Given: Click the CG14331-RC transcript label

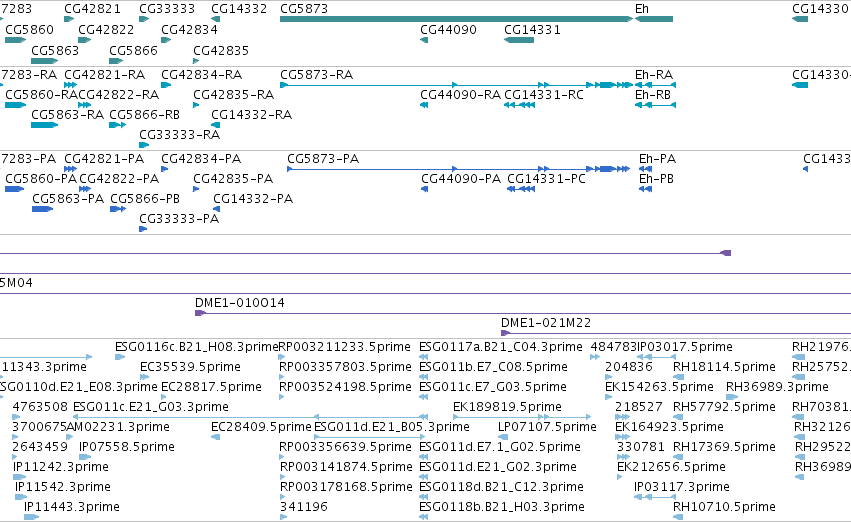Looking at the screenshot, I should (x=544, y=95).
